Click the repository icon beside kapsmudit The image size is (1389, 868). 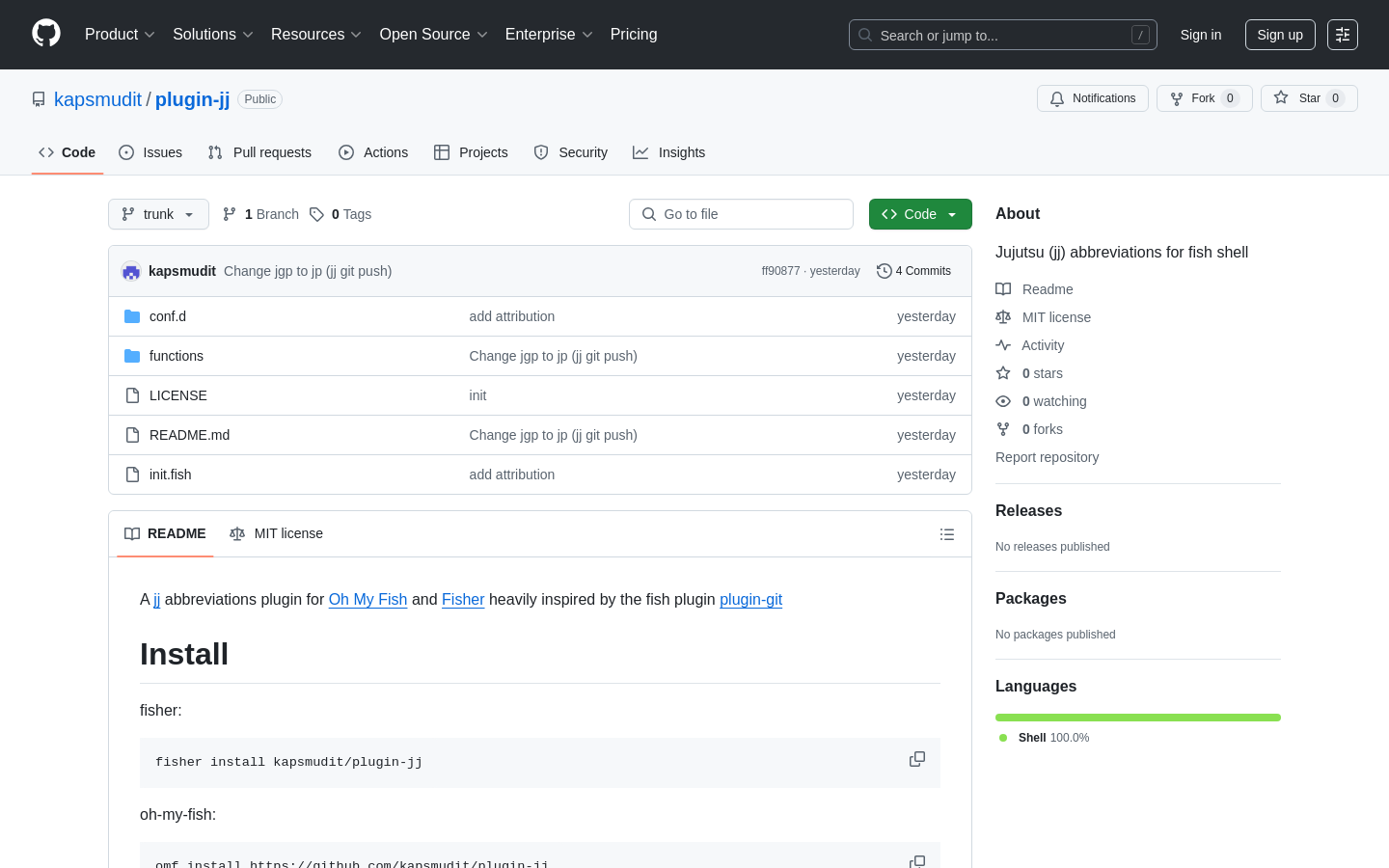pos(39,99)
